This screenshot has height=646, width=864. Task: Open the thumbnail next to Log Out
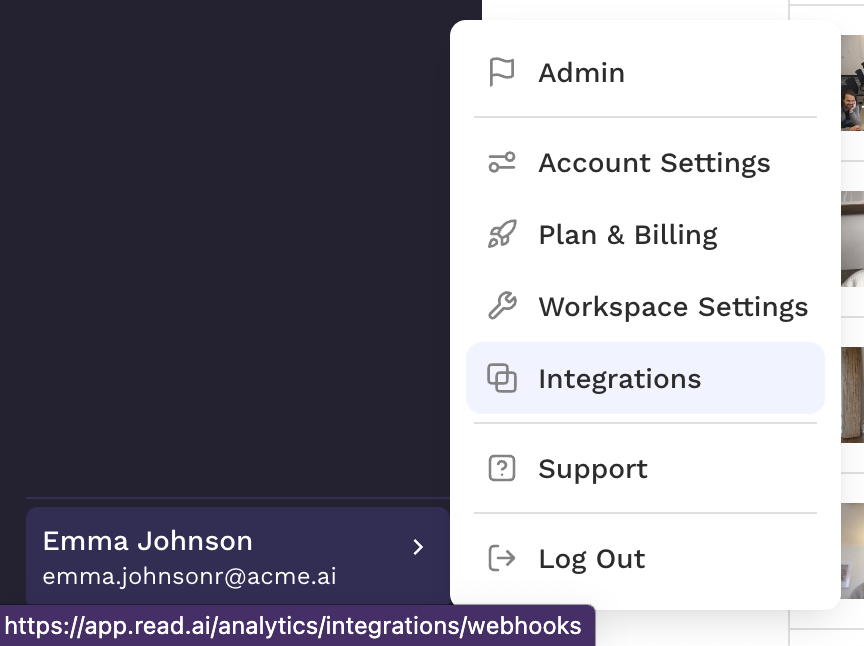(852, 551)
